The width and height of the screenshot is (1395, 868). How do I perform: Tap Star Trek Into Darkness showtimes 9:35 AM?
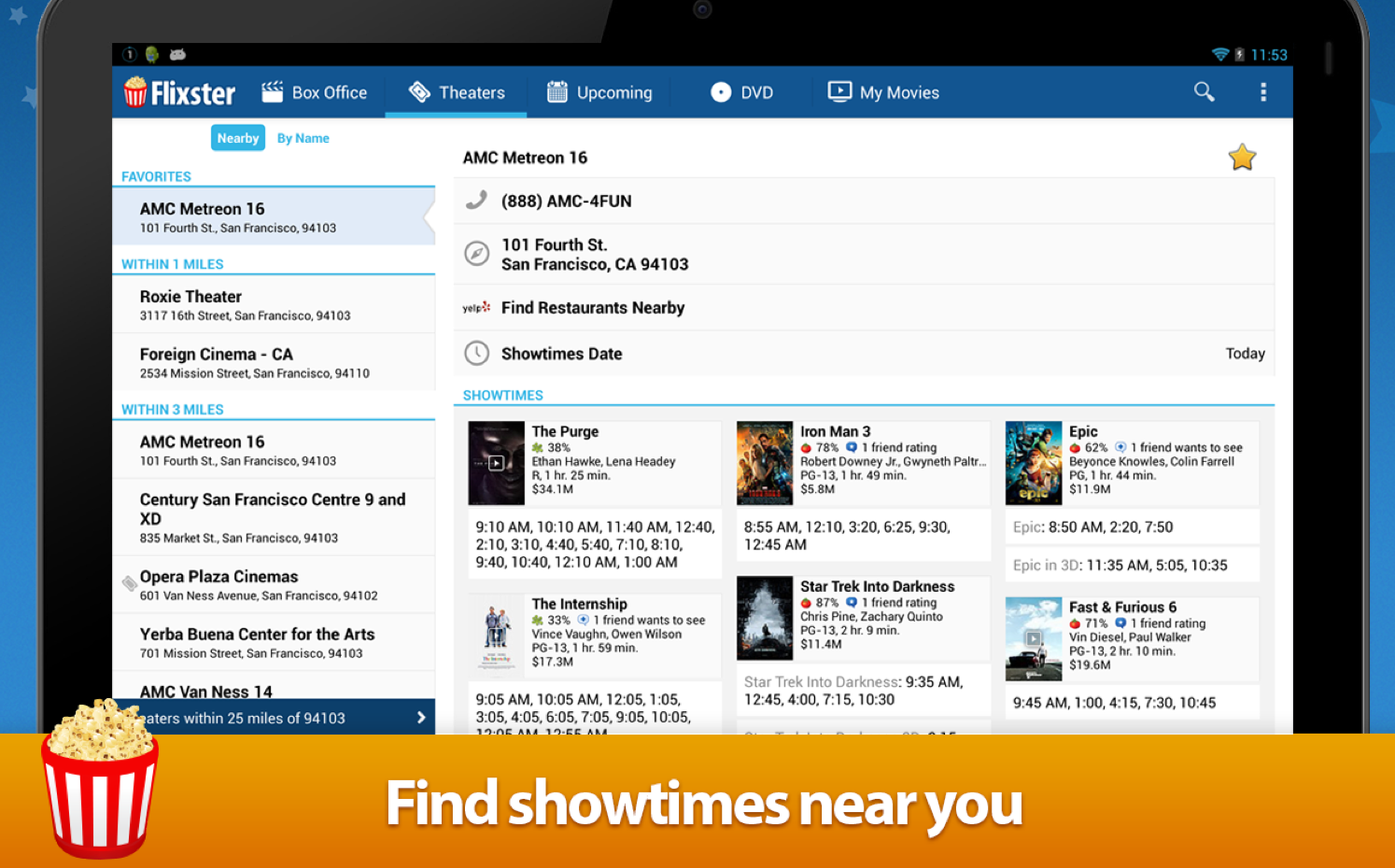864,691
